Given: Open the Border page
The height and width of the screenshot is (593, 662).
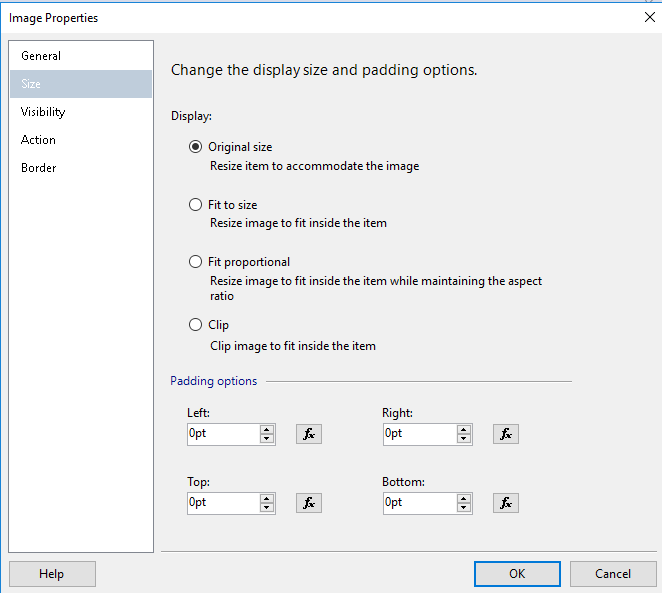Looking at the screenshot, I should pos(38,168).
